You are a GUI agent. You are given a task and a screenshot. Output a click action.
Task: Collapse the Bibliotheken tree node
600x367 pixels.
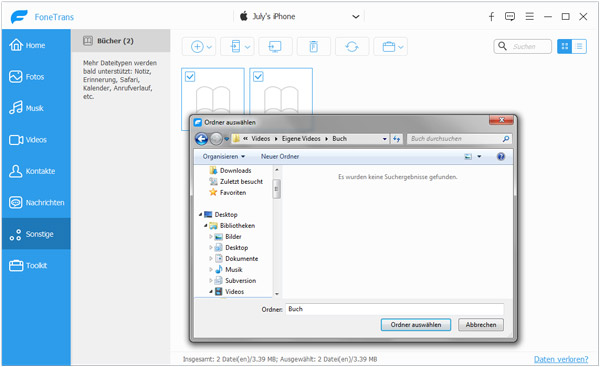tap(205, 225)
